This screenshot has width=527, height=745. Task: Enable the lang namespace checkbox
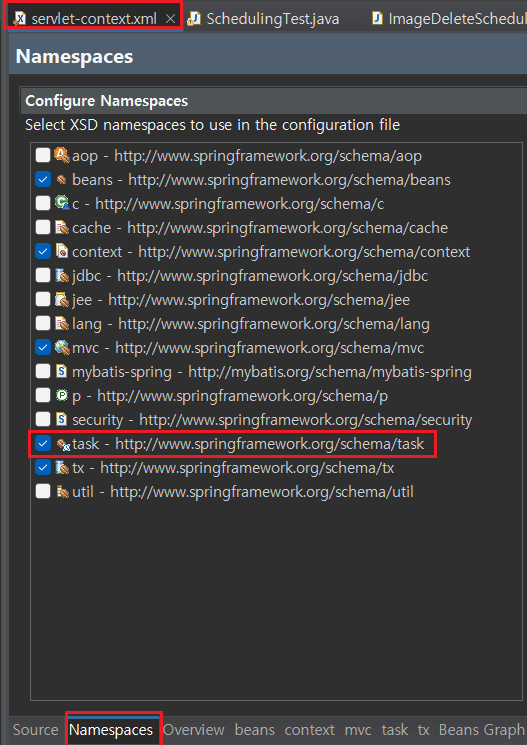pyautogui.click(x=43, y=323)
